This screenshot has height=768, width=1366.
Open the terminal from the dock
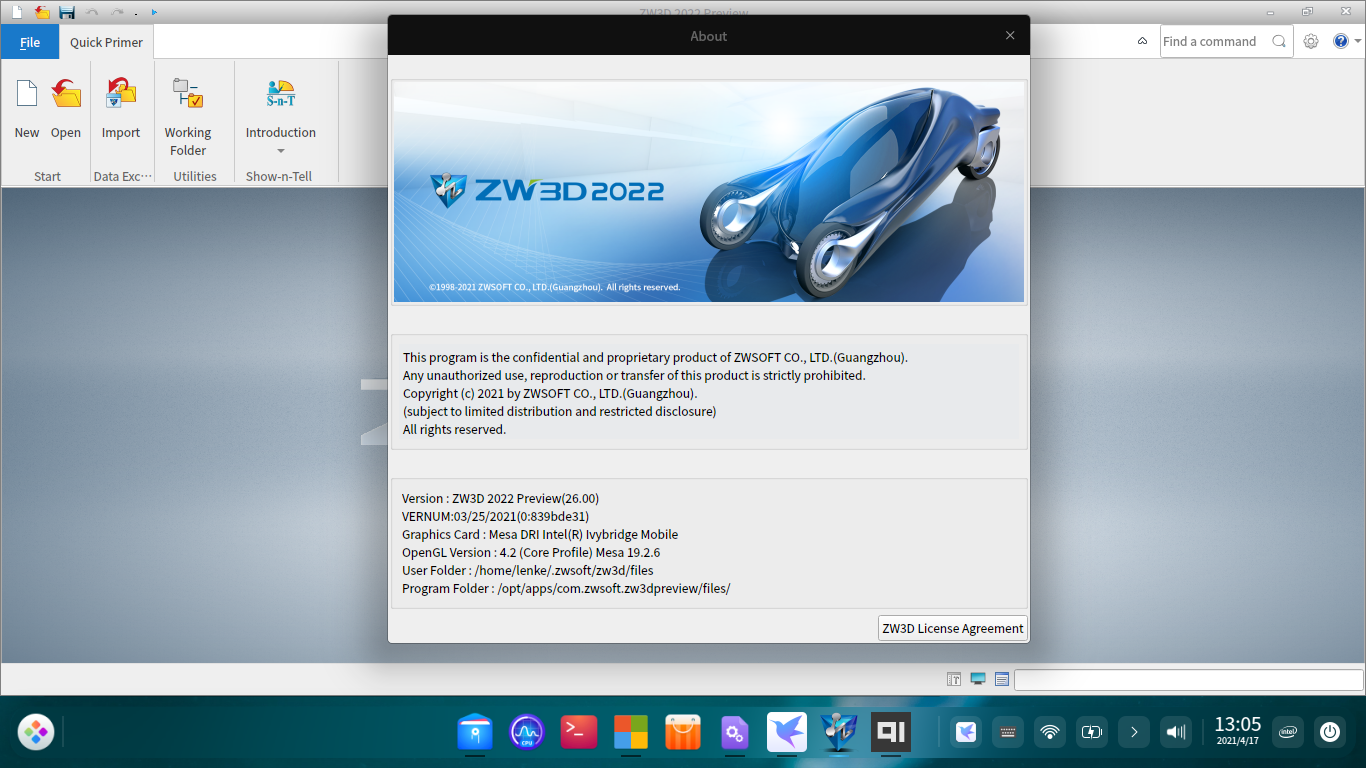pos(579,732)
